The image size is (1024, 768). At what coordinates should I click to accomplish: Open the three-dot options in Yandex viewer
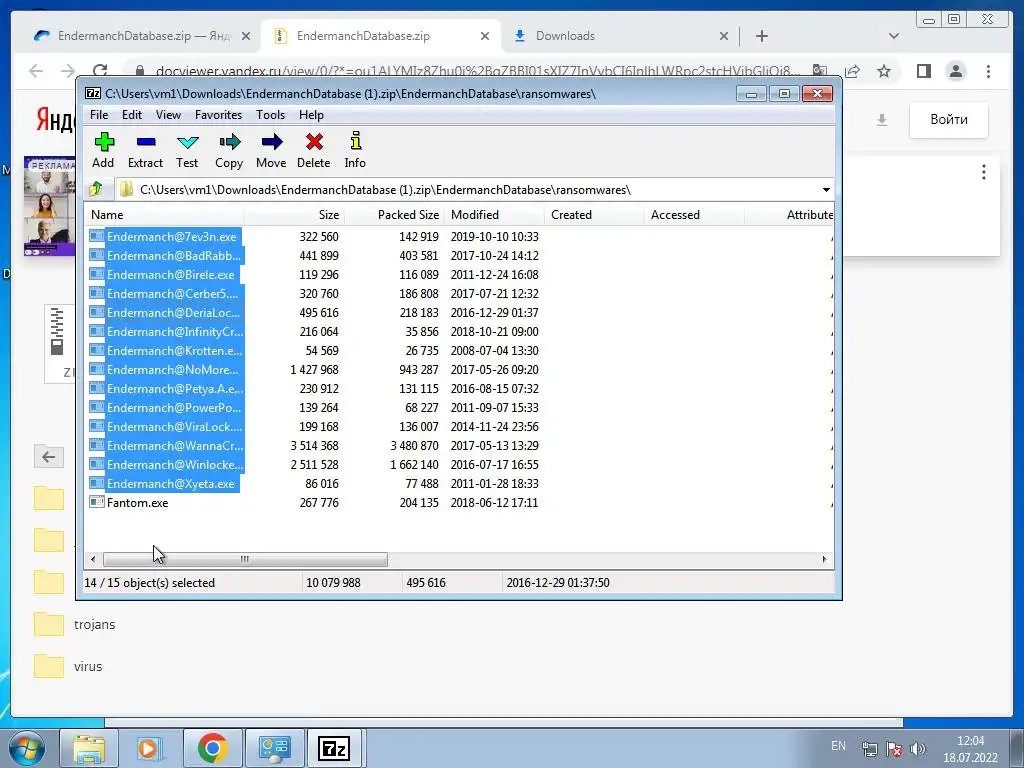984,172
